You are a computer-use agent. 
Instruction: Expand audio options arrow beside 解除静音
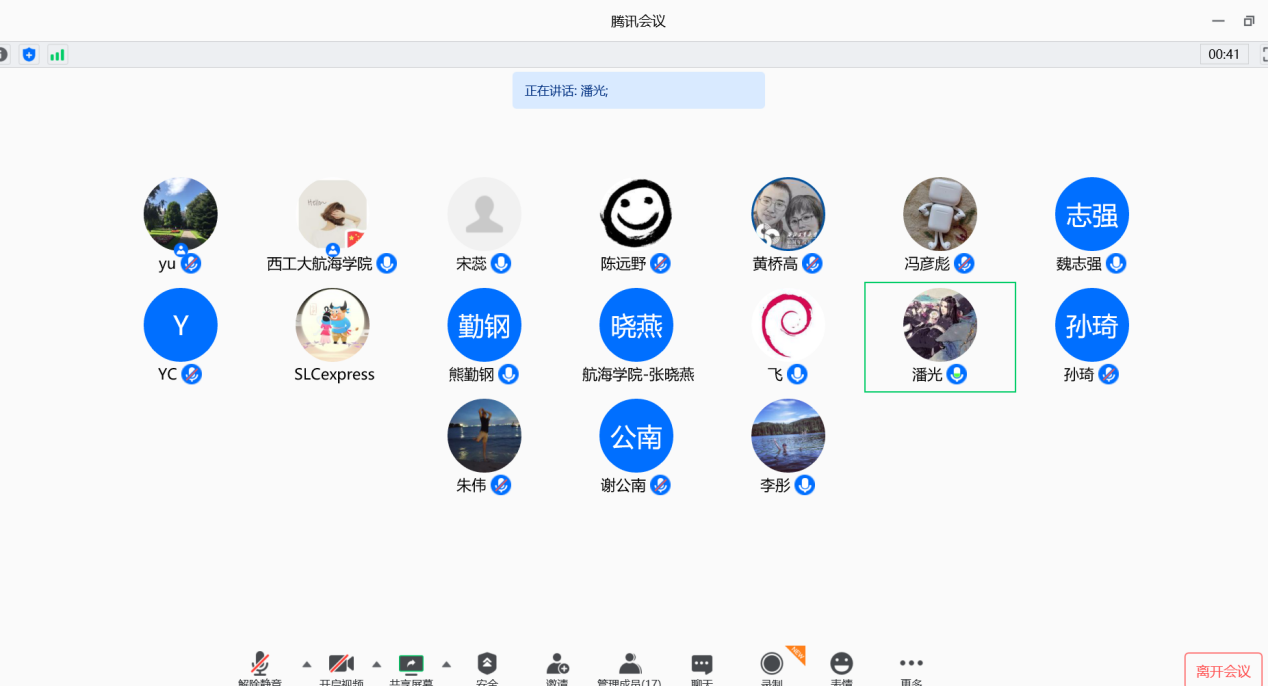tap(307, 664)
